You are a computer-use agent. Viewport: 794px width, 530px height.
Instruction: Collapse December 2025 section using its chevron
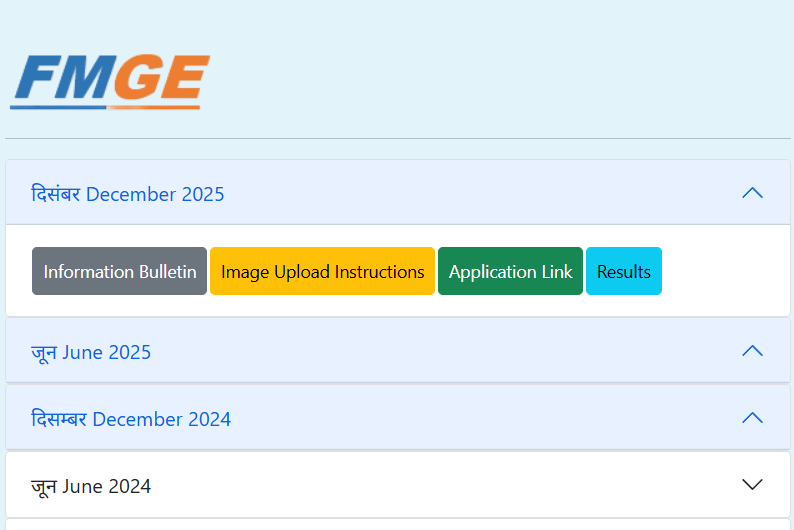tap(752, 193)
